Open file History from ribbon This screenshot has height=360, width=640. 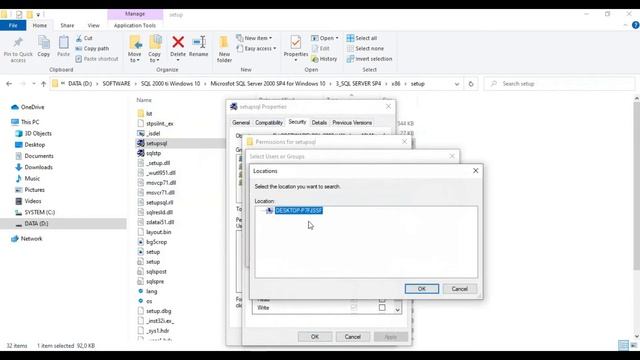324,59
